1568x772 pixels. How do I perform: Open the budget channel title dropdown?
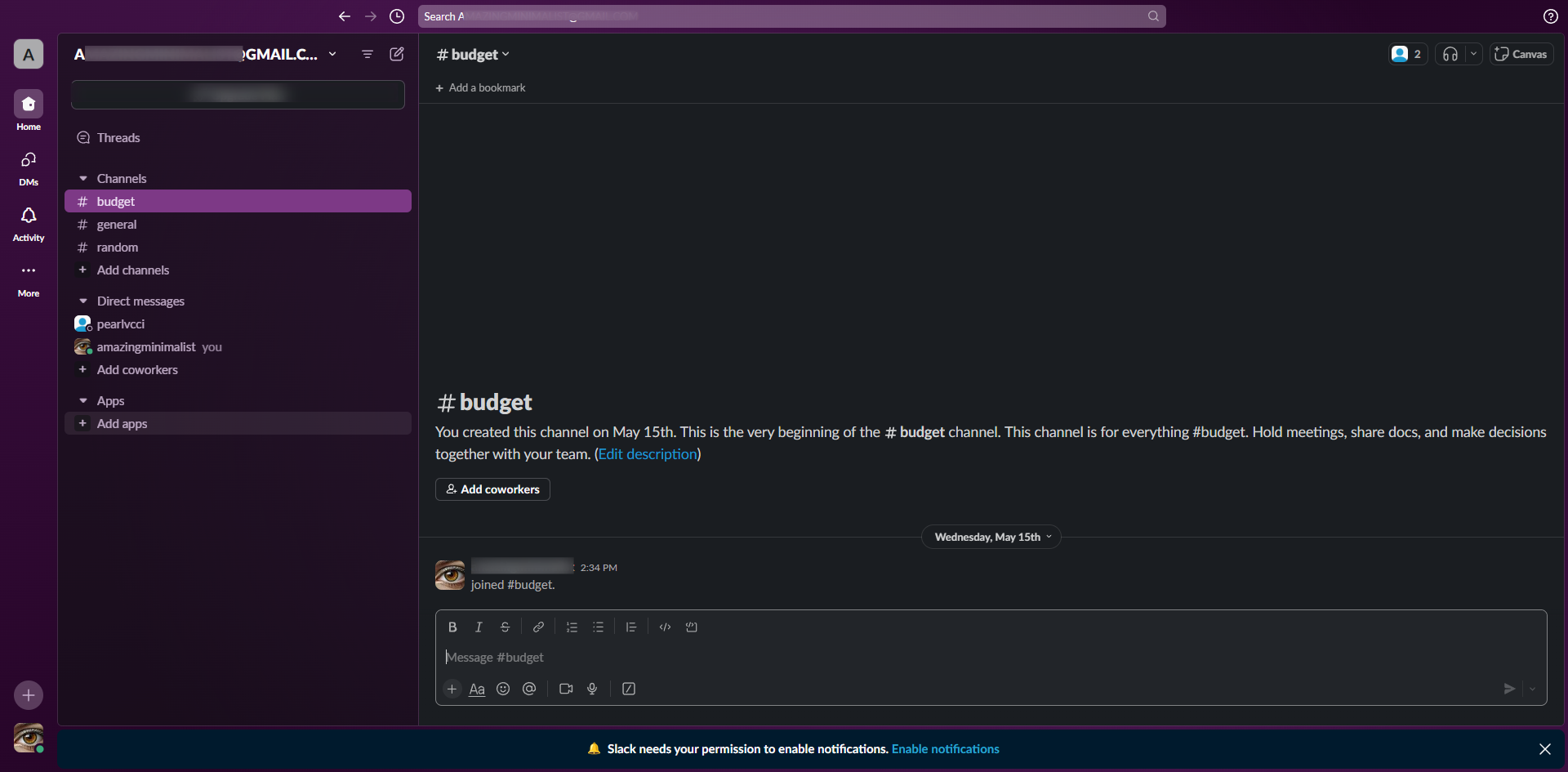[x=474, y=54]
